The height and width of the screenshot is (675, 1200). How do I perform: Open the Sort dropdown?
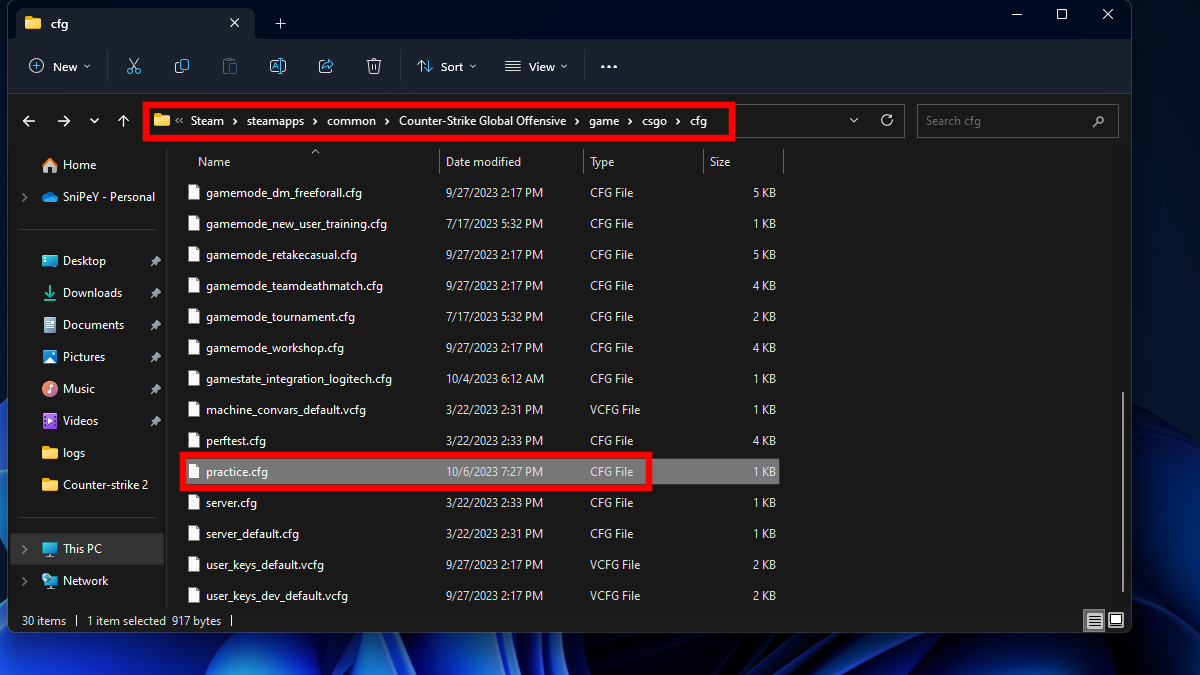tap(446, 66)
